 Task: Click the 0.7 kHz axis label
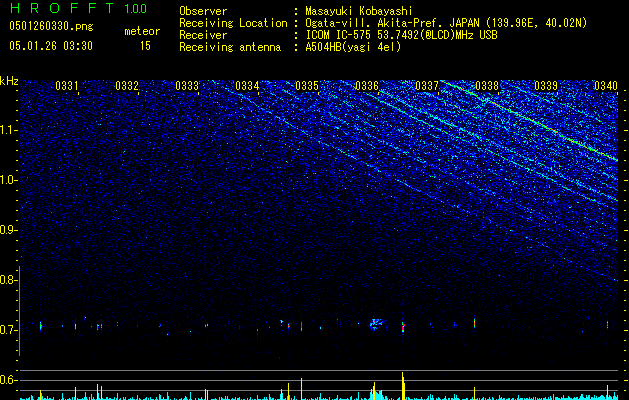point(8,330)
